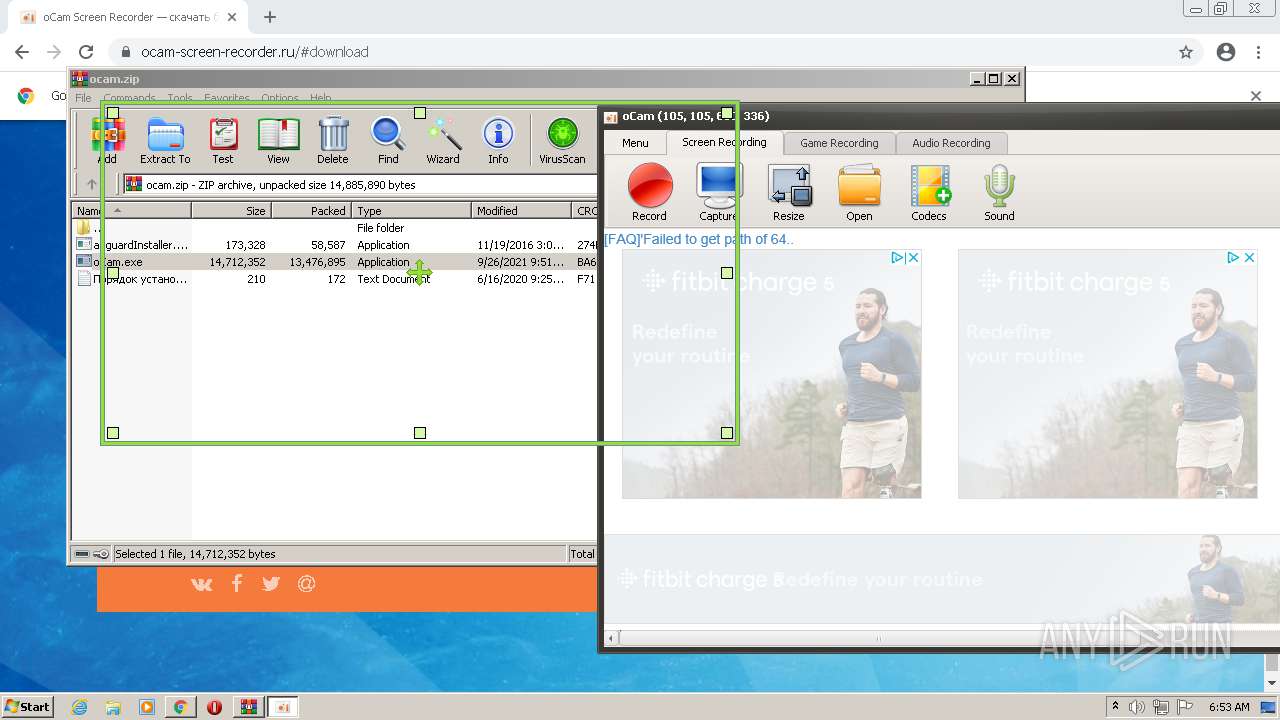Sort WinRAR list by Type column

coord(411,211)
